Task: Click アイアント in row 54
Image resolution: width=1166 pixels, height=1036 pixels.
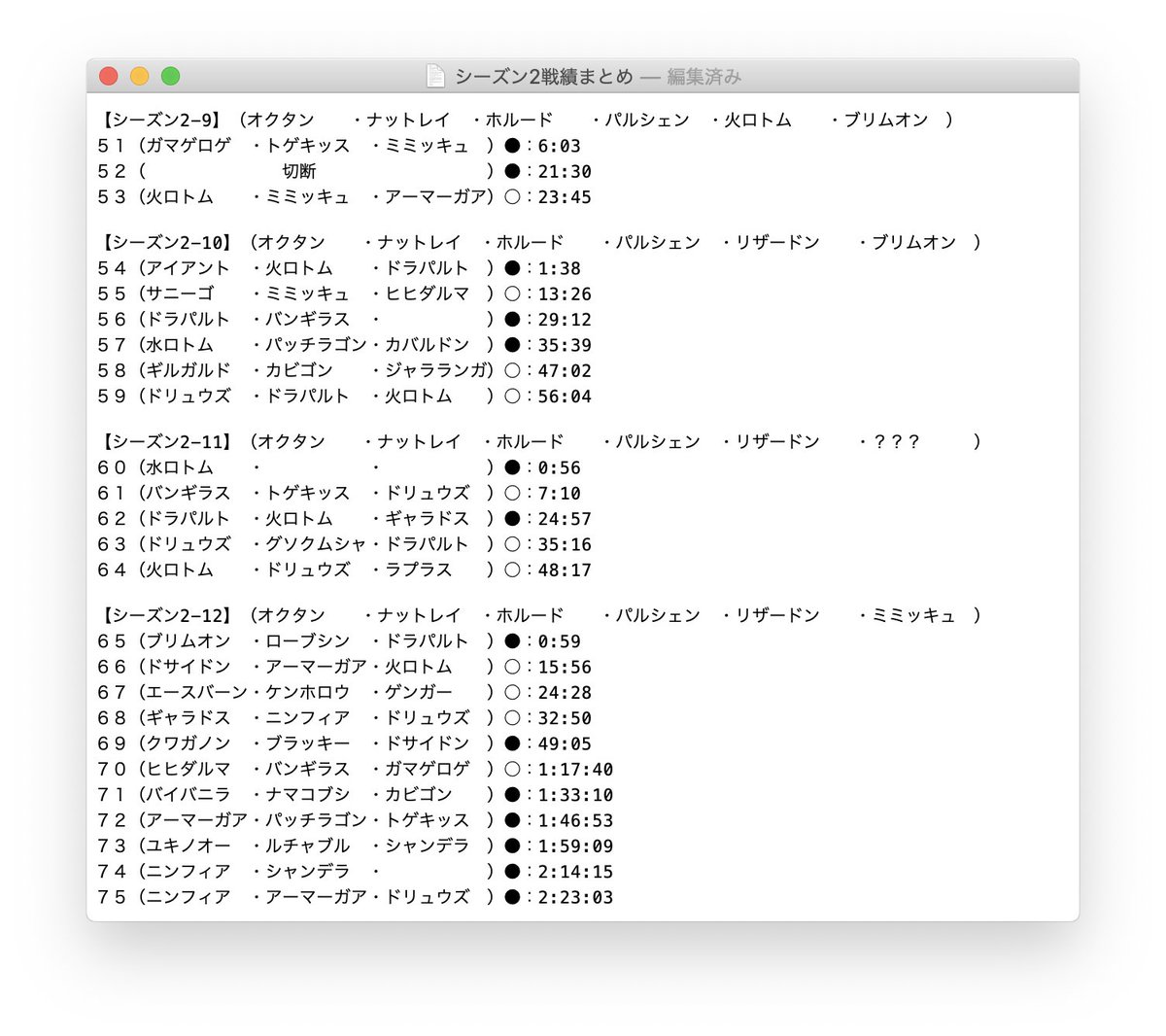Action: pos(189,268)
